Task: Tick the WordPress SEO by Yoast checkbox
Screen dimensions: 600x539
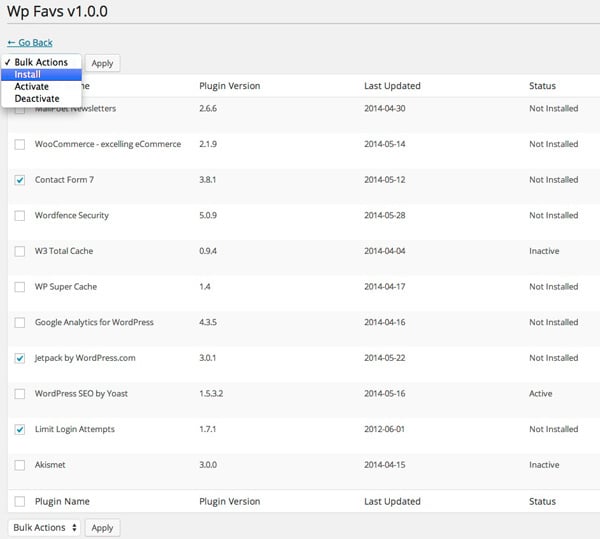Action: 20,394
